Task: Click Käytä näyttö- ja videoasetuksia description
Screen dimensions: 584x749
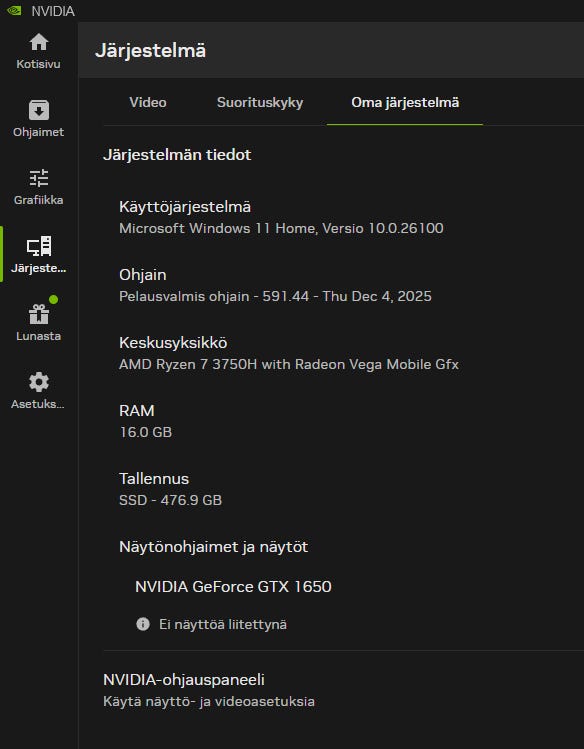Action: [x=209, y=701]
